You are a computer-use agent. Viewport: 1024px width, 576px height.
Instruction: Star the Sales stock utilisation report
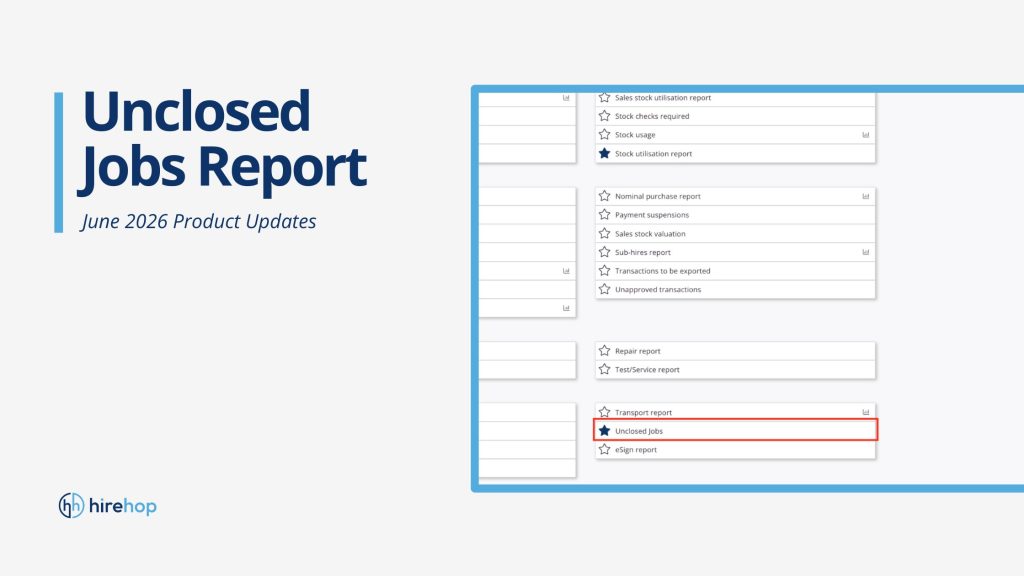604,97
